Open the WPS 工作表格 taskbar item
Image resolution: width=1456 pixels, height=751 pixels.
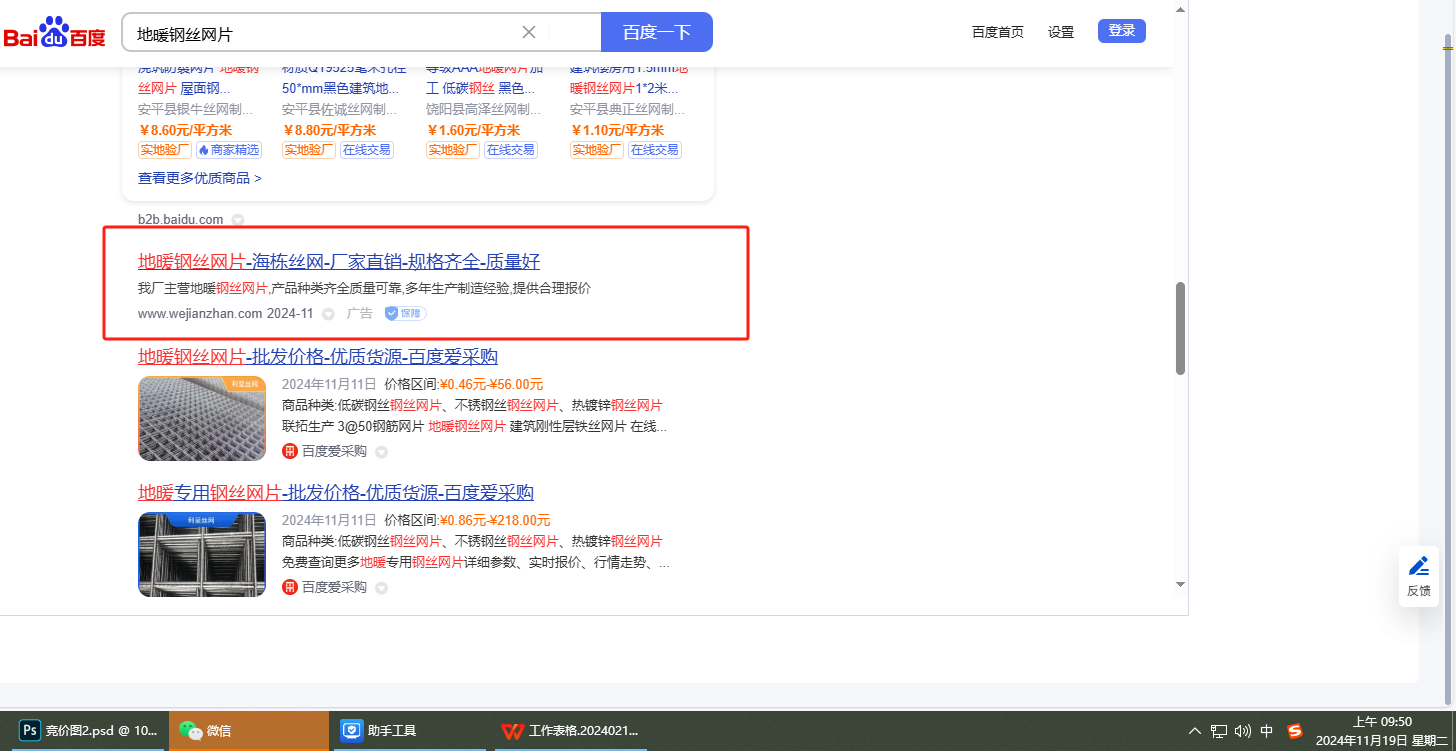[570, 731]
